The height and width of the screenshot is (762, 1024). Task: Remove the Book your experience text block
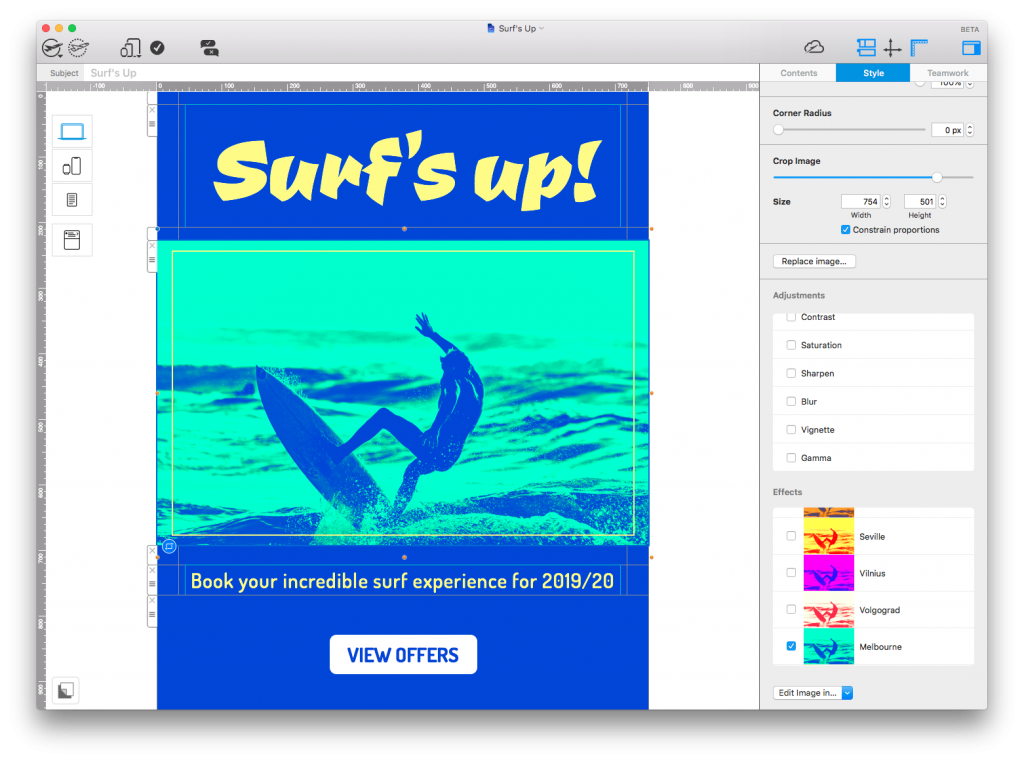coord(152,570)
